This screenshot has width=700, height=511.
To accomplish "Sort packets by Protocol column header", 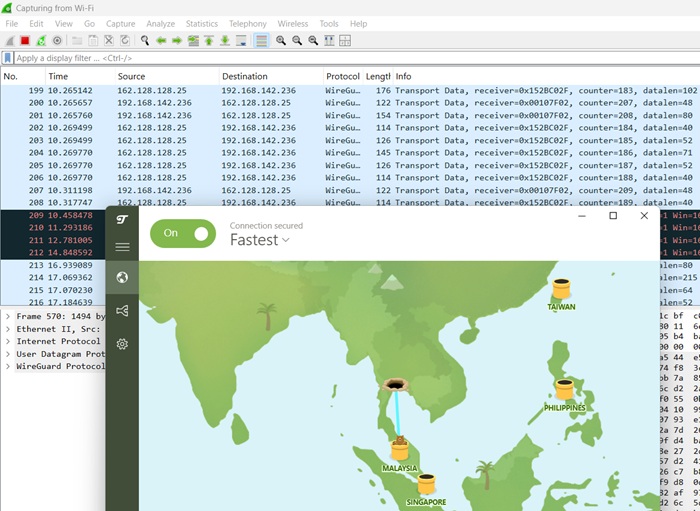I will click(x=343, y=76).
